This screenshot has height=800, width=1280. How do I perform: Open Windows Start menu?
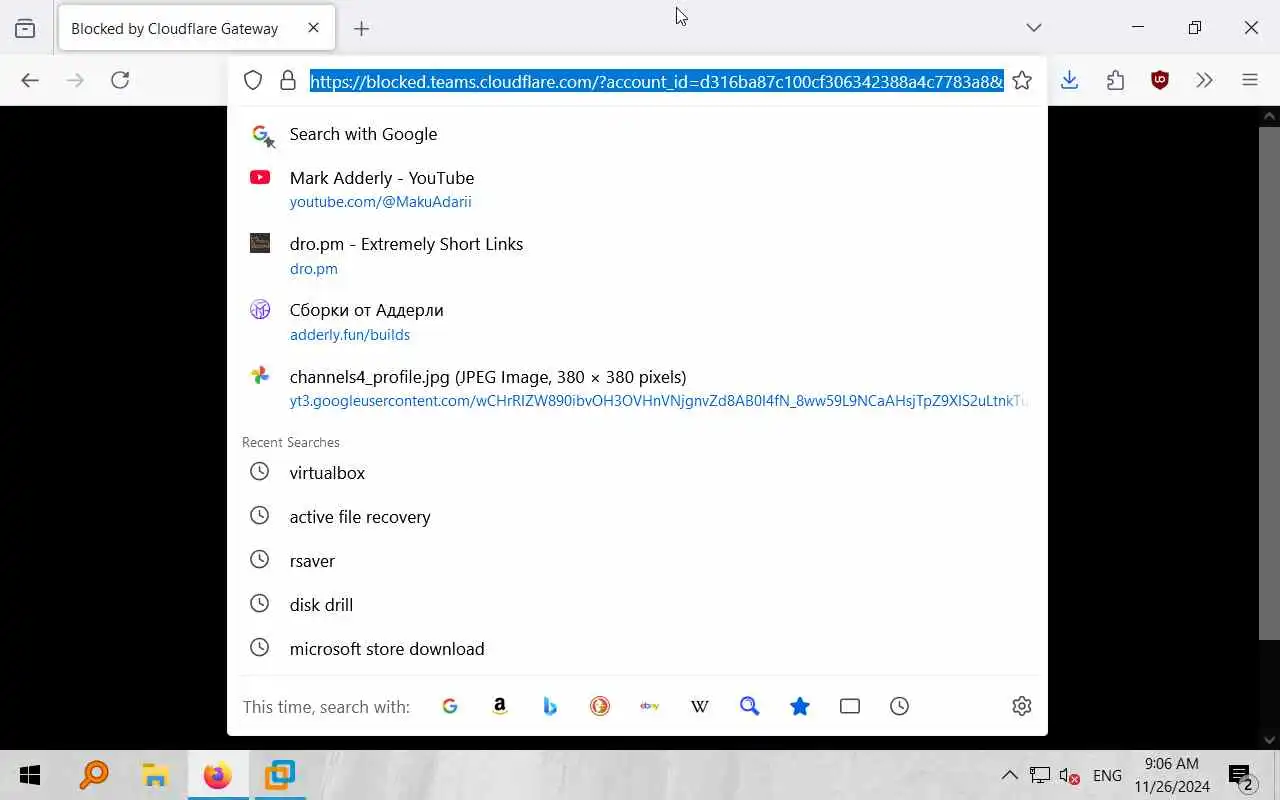[30, 775]
